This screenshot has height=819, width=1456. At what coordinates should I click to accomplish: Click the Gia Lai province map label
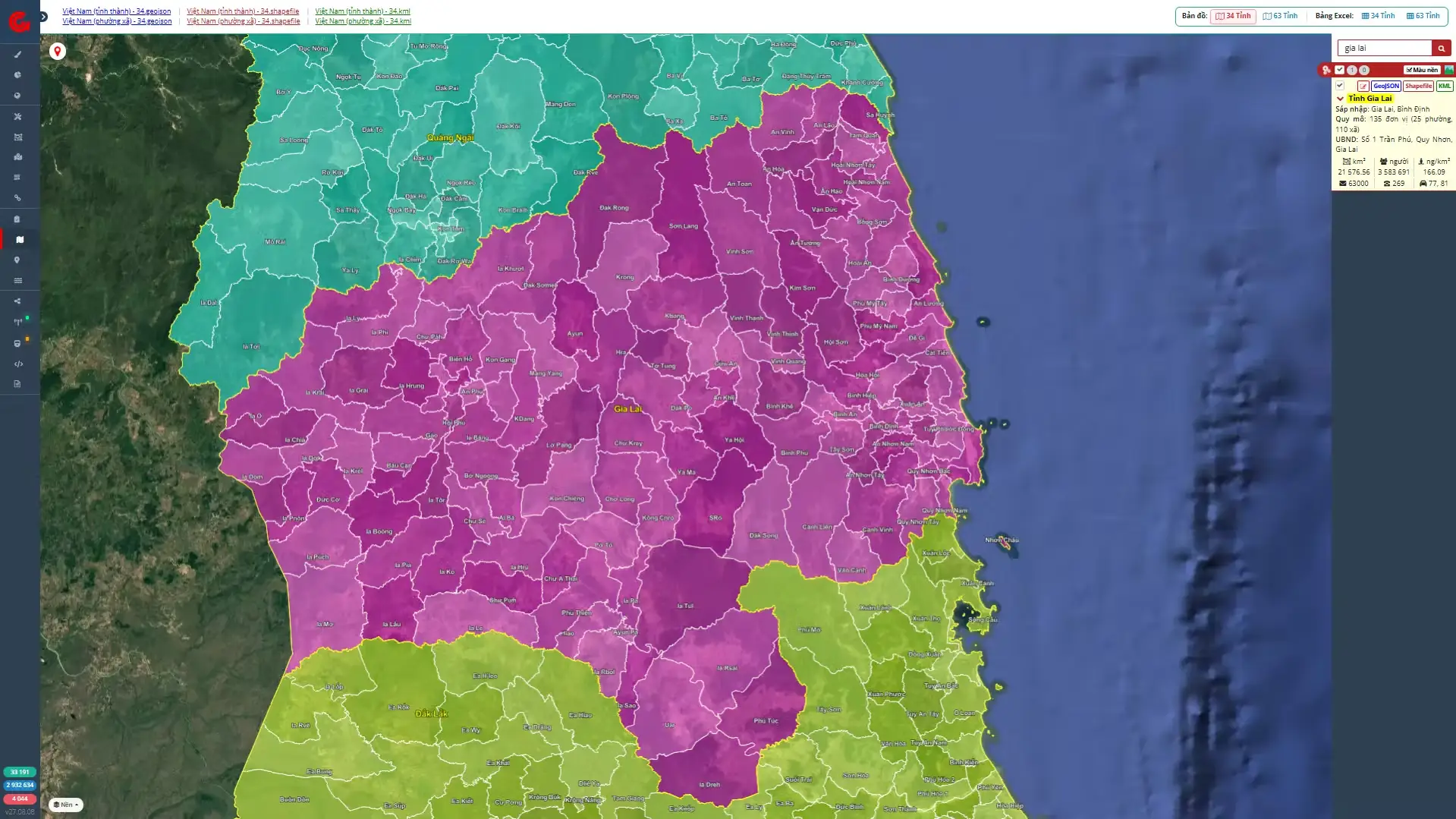click(627, 409)
